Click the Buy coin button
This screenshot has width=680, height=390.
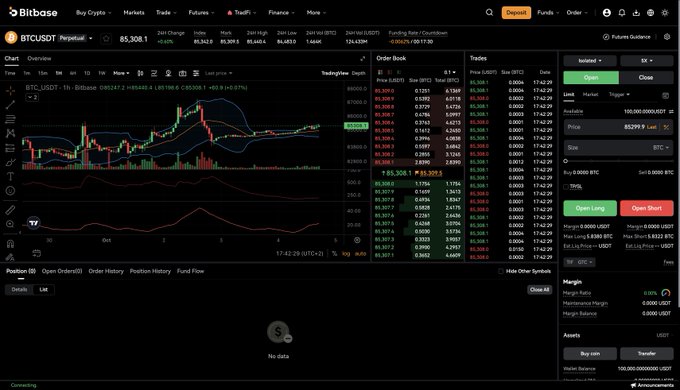click(590, 354)
